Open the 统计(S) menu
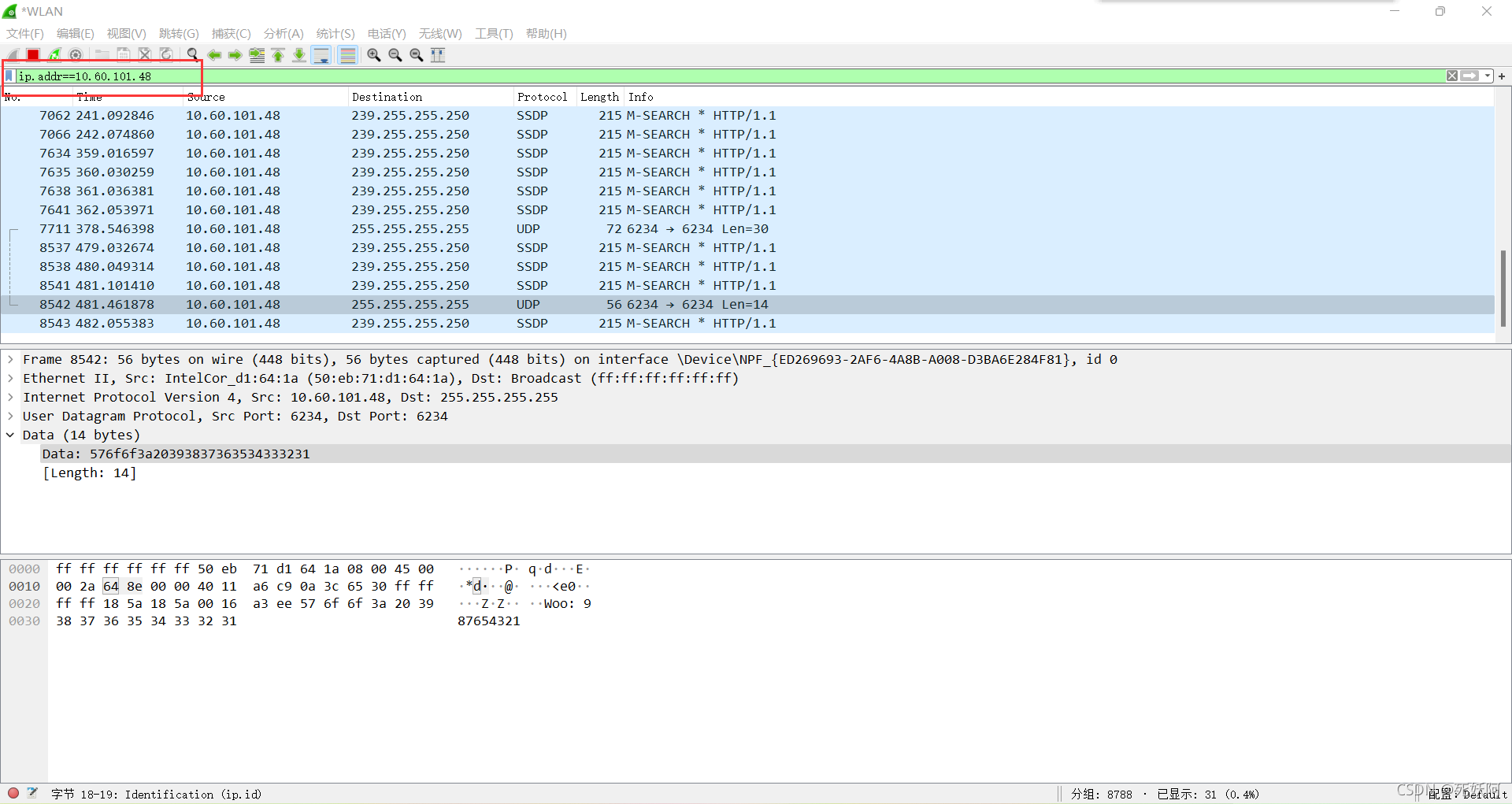The width and height of the screenshot is (1512, 804). point(335,33)
